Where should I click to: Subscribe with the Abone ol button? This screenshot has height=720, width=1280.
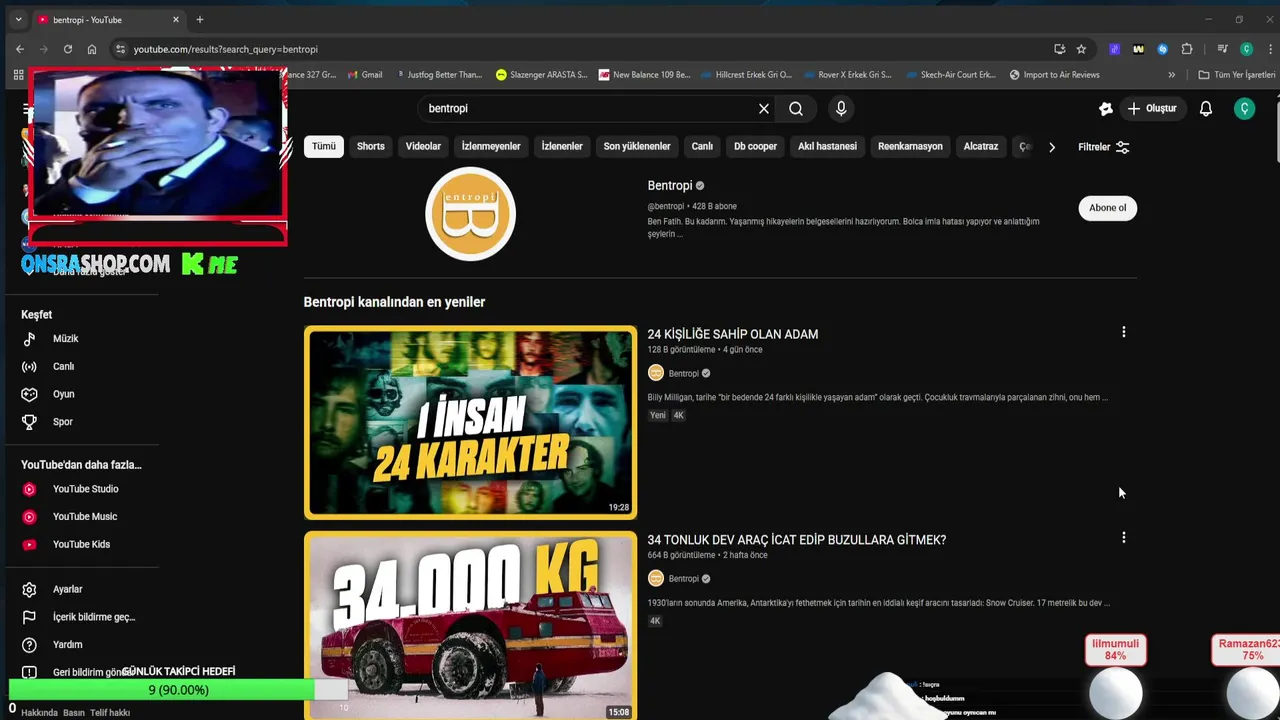(1107, 208)
